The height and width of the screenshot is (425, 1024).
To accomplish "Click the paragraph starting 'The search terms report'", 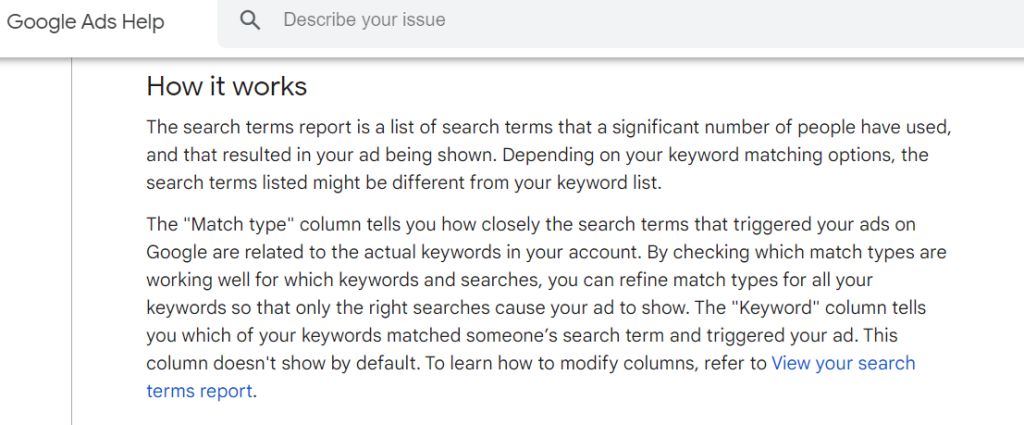I will pyautogui.click(x=549, y=155).
